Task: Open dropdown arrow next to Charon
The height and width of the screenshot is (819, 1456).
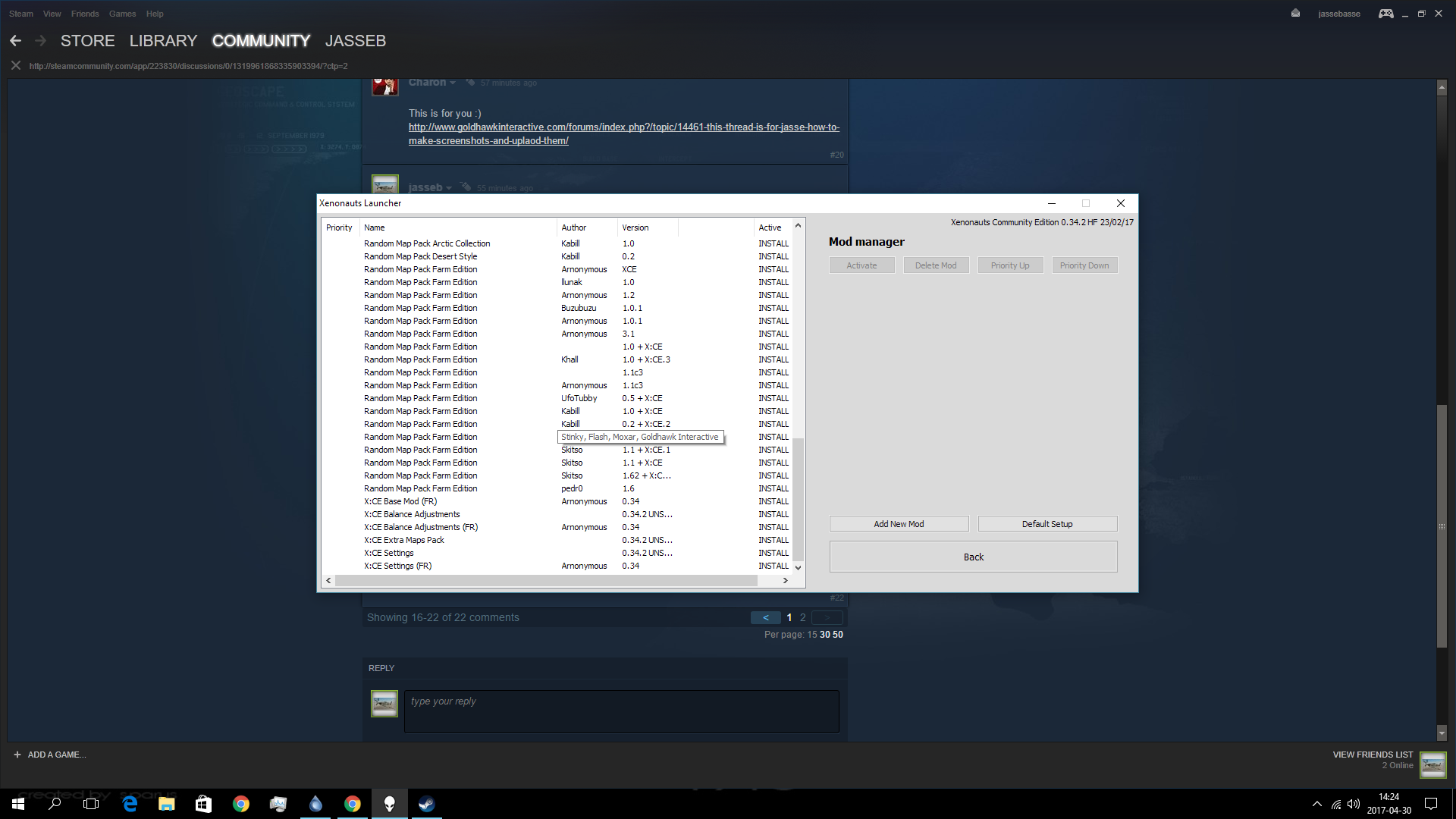Action: click(x=453, y=83)
